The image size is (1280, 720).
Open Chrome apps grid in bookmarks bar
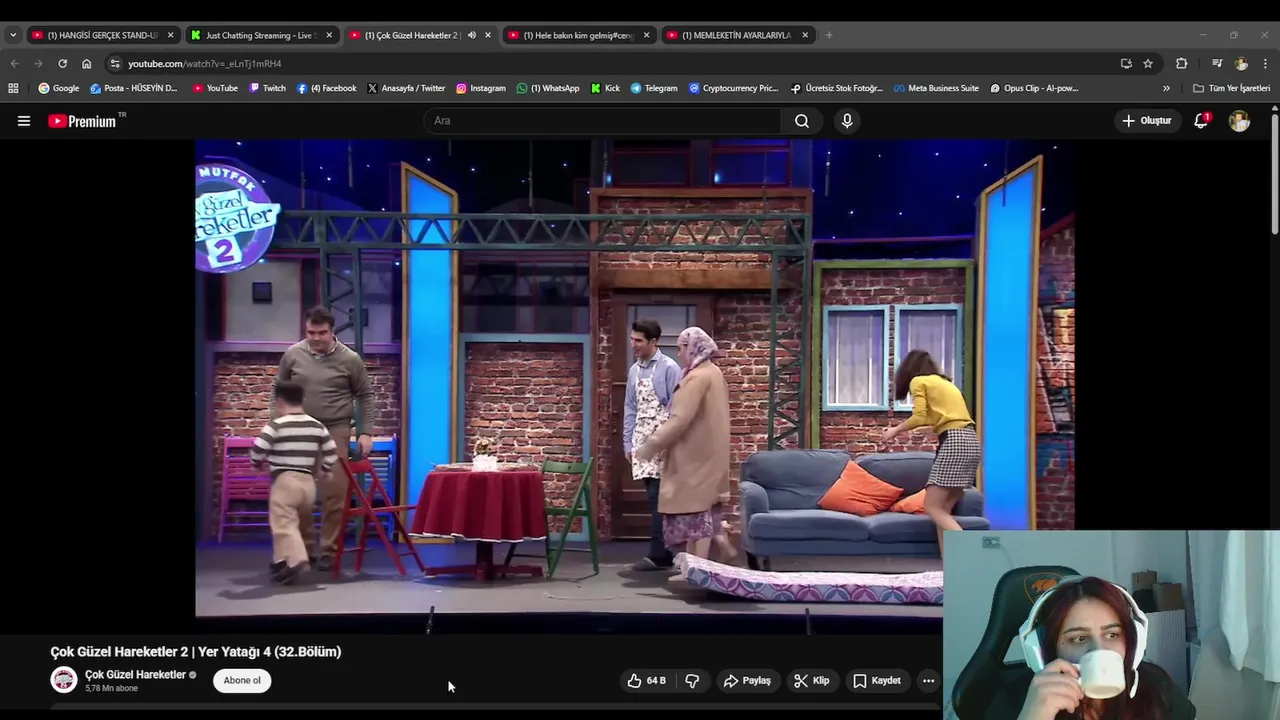tap(13, 88)
